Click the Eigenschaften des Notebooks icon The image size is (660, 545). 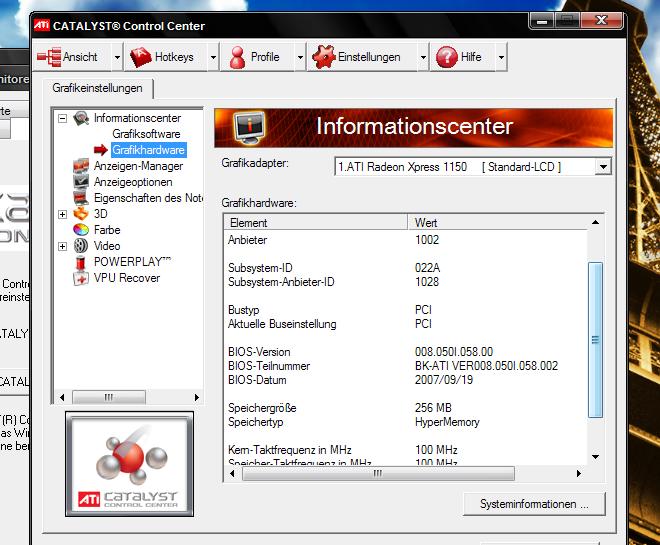tap(81, 197)
